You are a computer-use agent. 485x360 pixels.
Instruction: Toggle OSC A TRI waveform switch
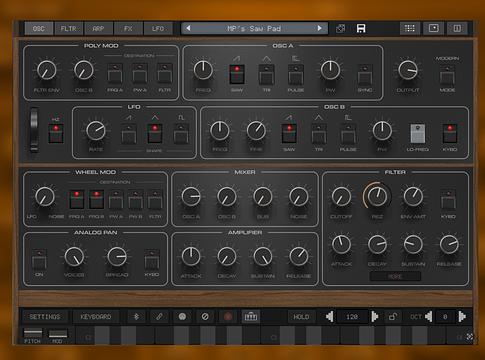[x=266, y=74]
